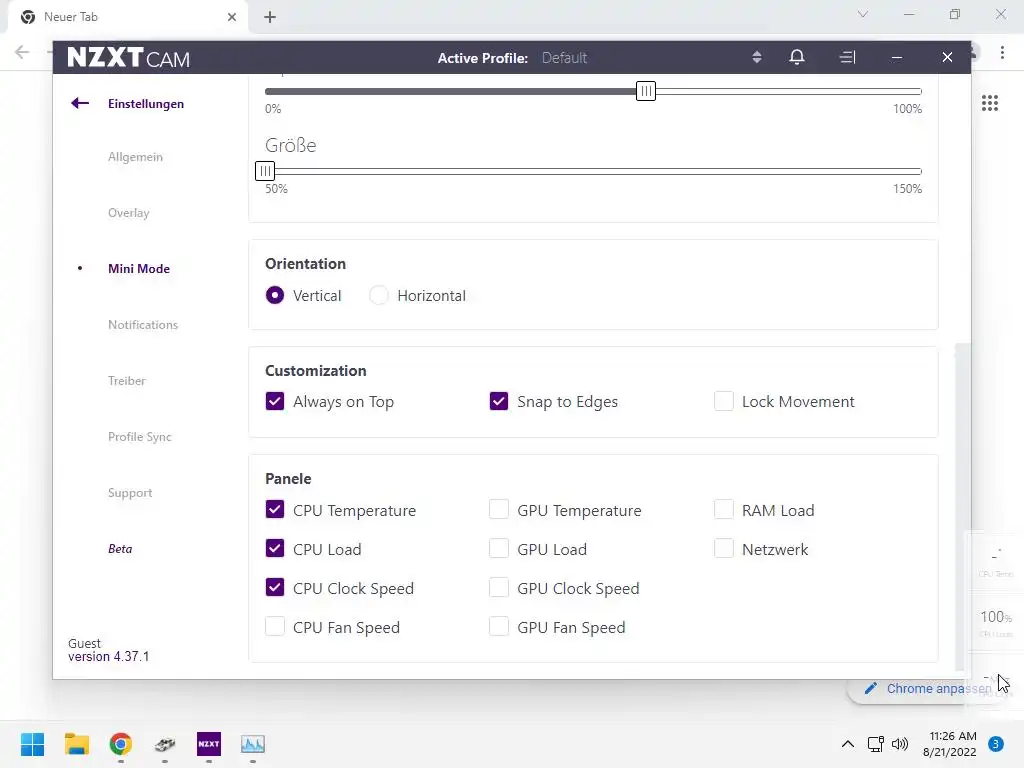
Task: Click Active Profile Default text
Action: coord(512,58)
